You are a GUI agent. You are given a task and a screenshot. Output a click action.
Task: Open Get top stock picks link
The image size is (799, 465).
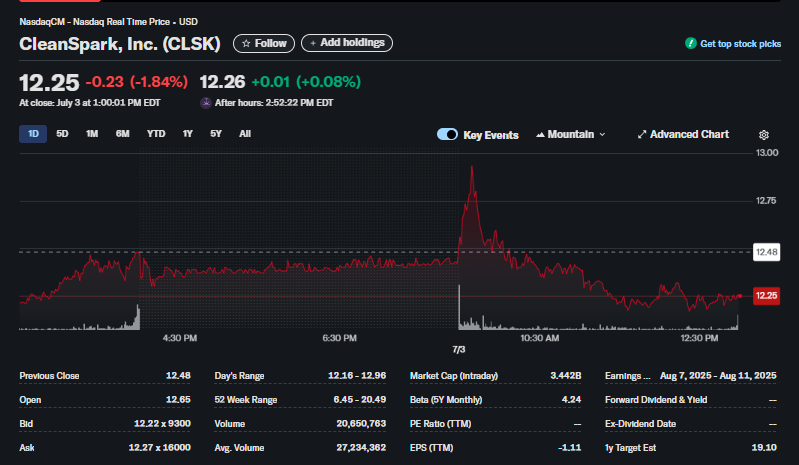740,44
